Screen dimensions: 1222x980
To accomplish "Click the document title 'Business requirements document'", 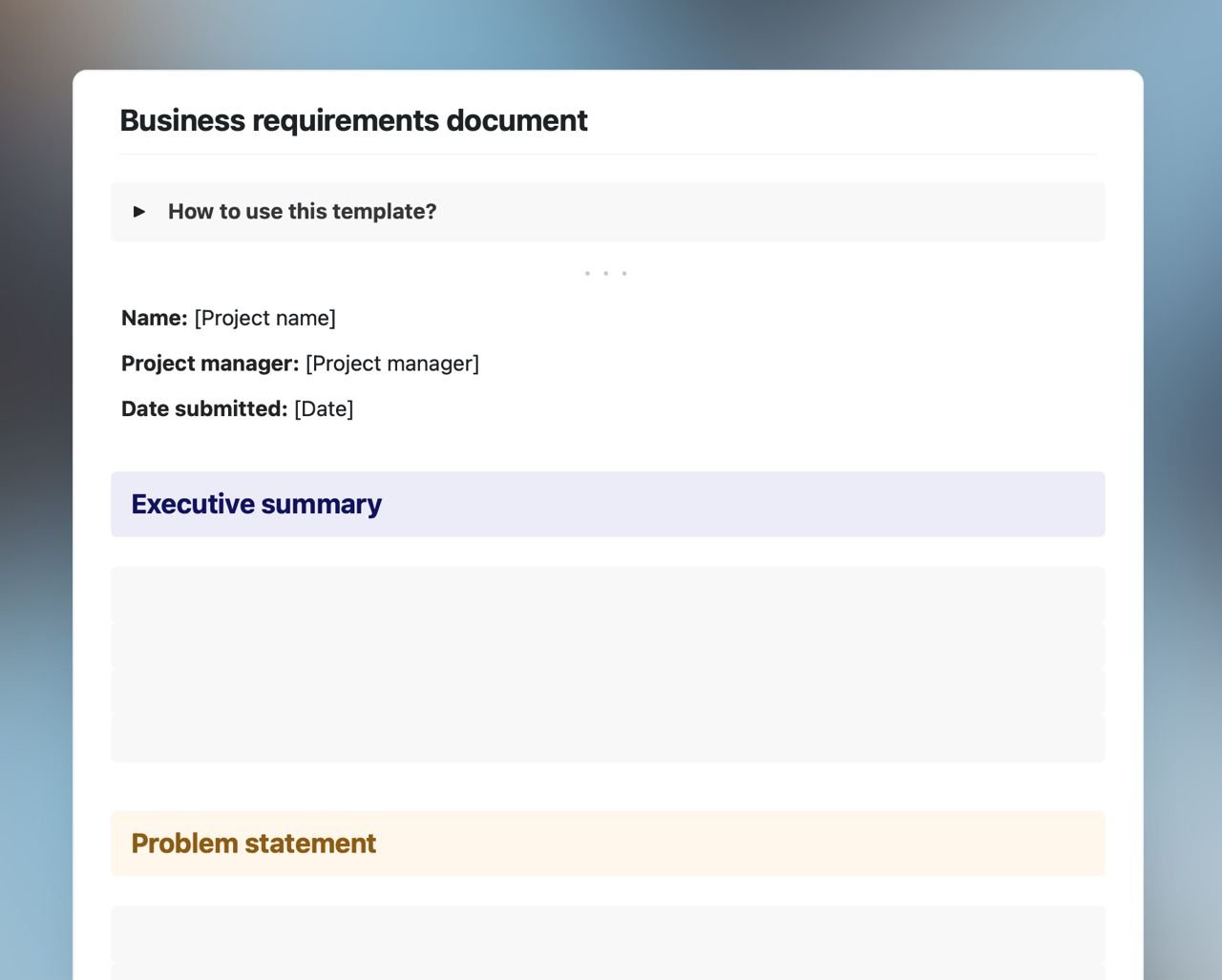I will (x=354, y=120).
